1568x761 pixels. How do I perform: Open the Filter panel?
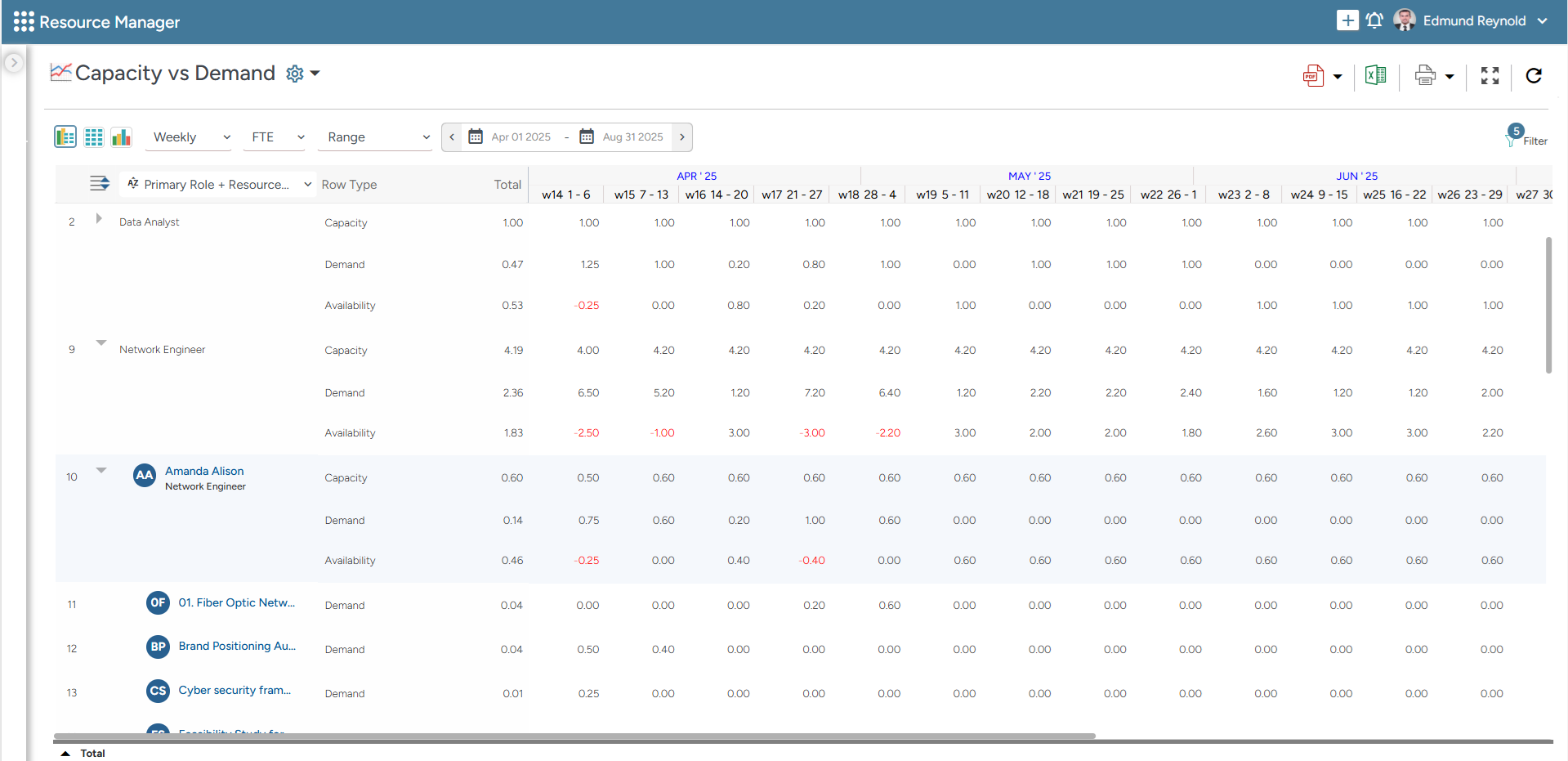click(1526, 137)
